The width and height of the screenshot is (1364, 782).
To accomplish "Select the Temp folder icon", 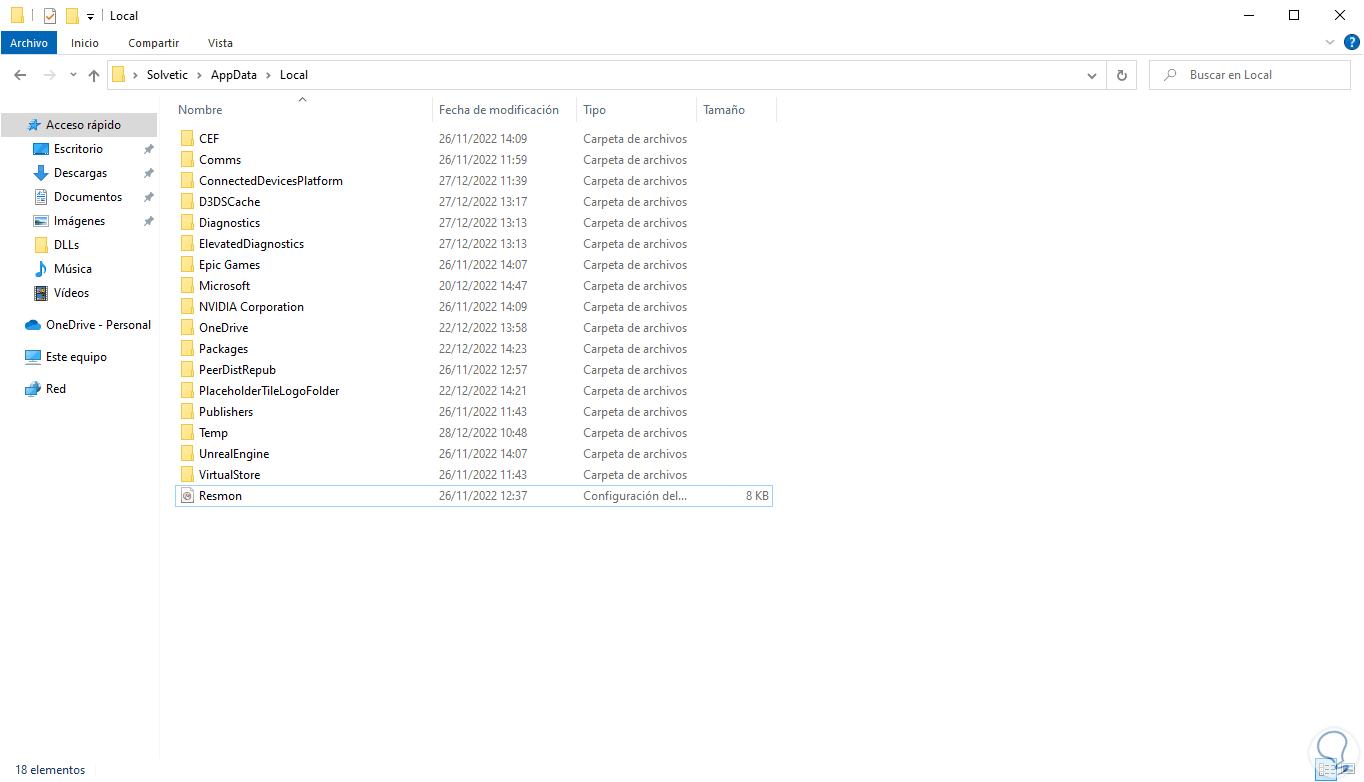I will pyautogui.click(x=187, y=432).
